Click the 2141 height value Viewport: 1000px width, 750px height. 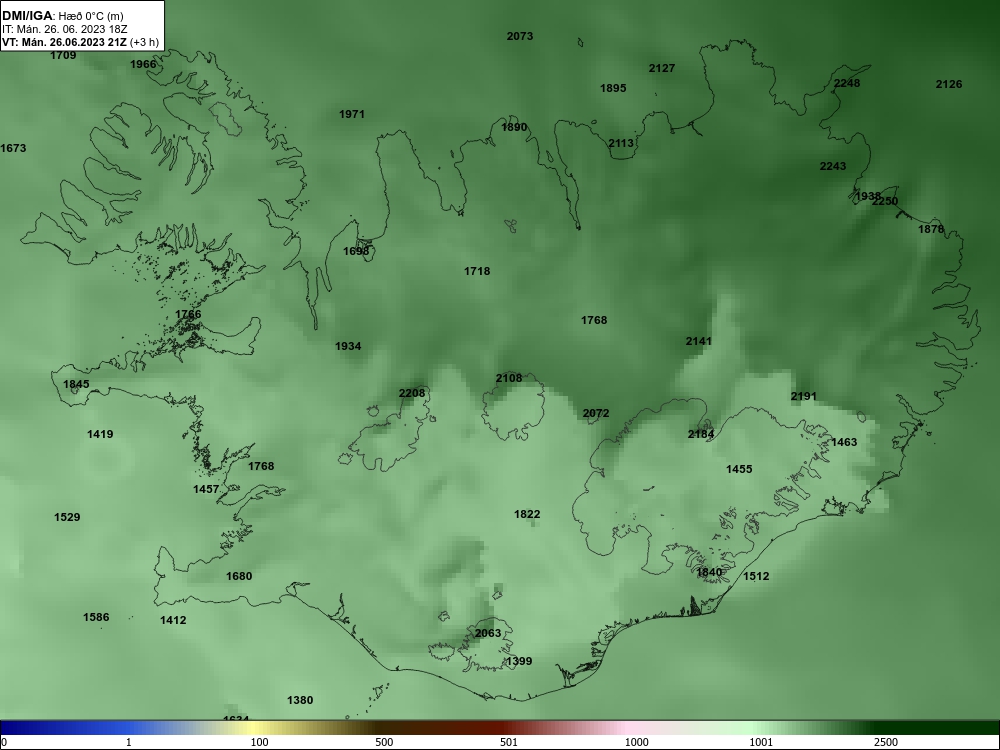(x=699, y=342)
